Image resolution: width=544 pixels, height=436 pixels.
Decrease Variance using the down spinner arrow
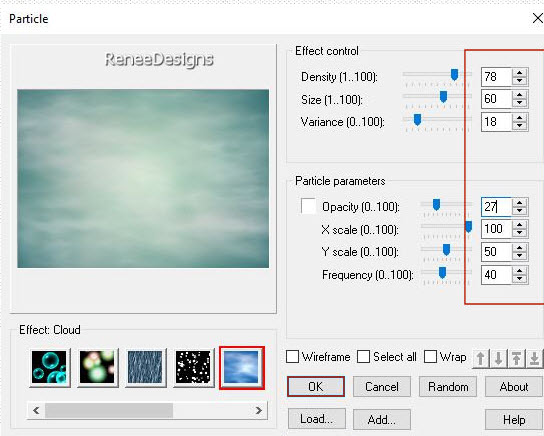(x=519, y=126)
